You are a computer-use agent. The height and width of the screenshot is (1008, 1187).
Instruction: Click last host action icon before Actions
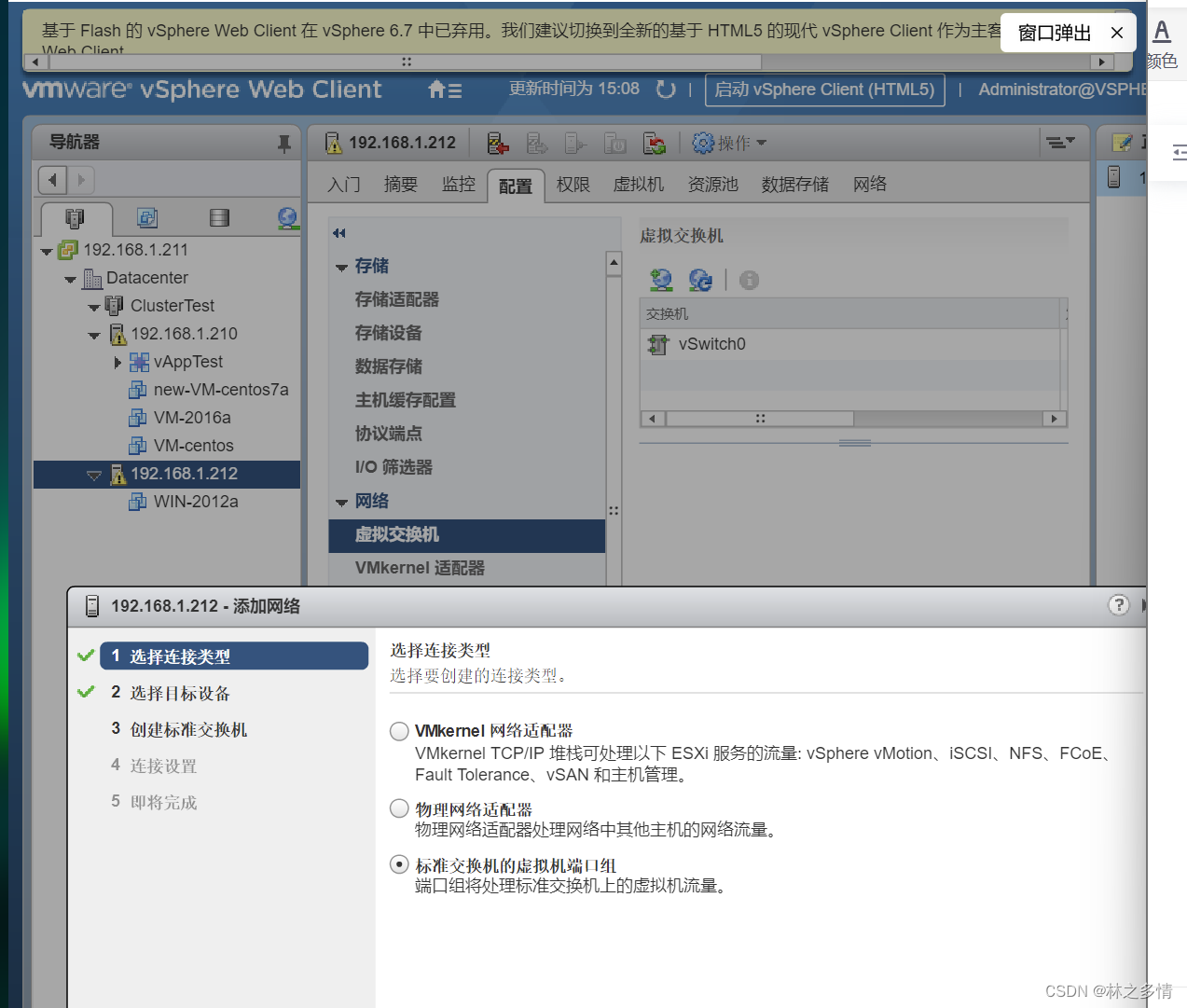tap(655, 143)
